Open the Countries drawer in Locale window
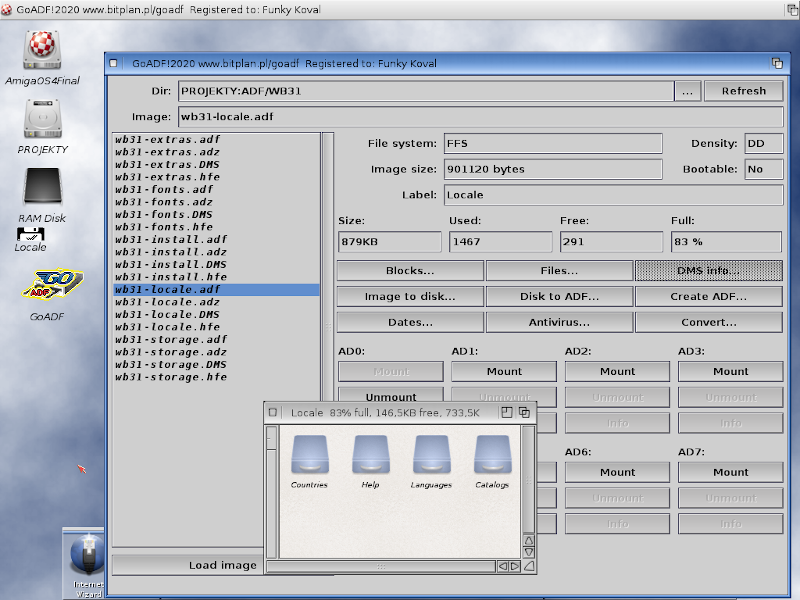Screen dimensions: 800x600 309,455
